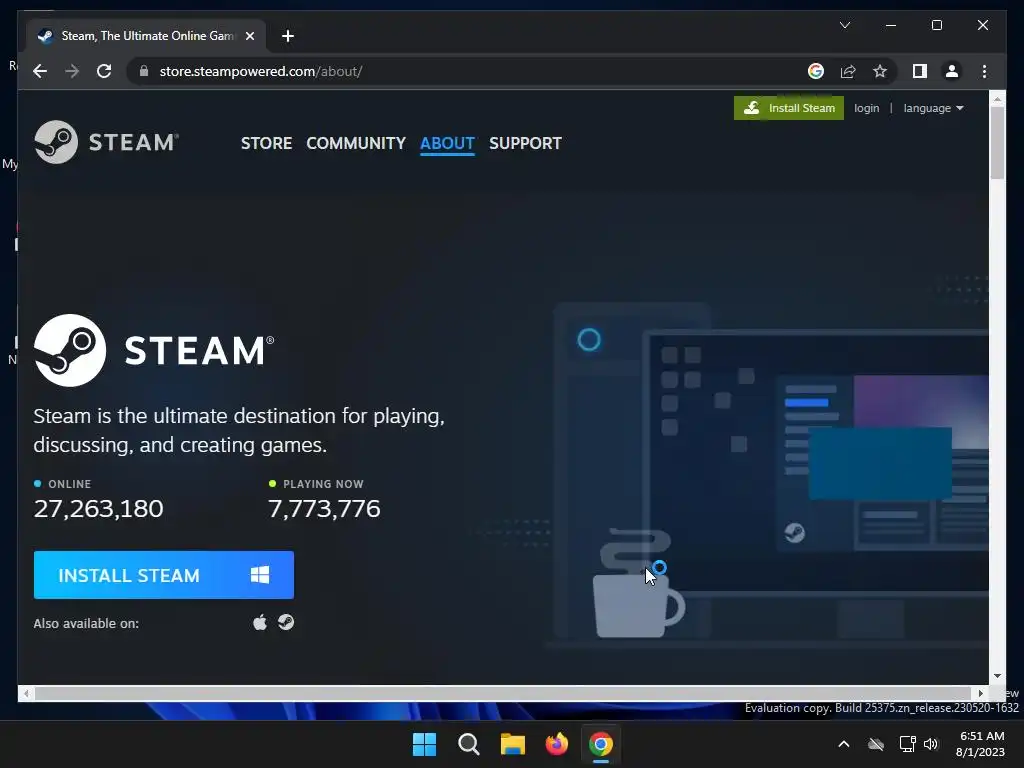This screenshot has width=1024, height=768.
Task: Open the clock and date 6:51 AM
Action: (980, 744)
